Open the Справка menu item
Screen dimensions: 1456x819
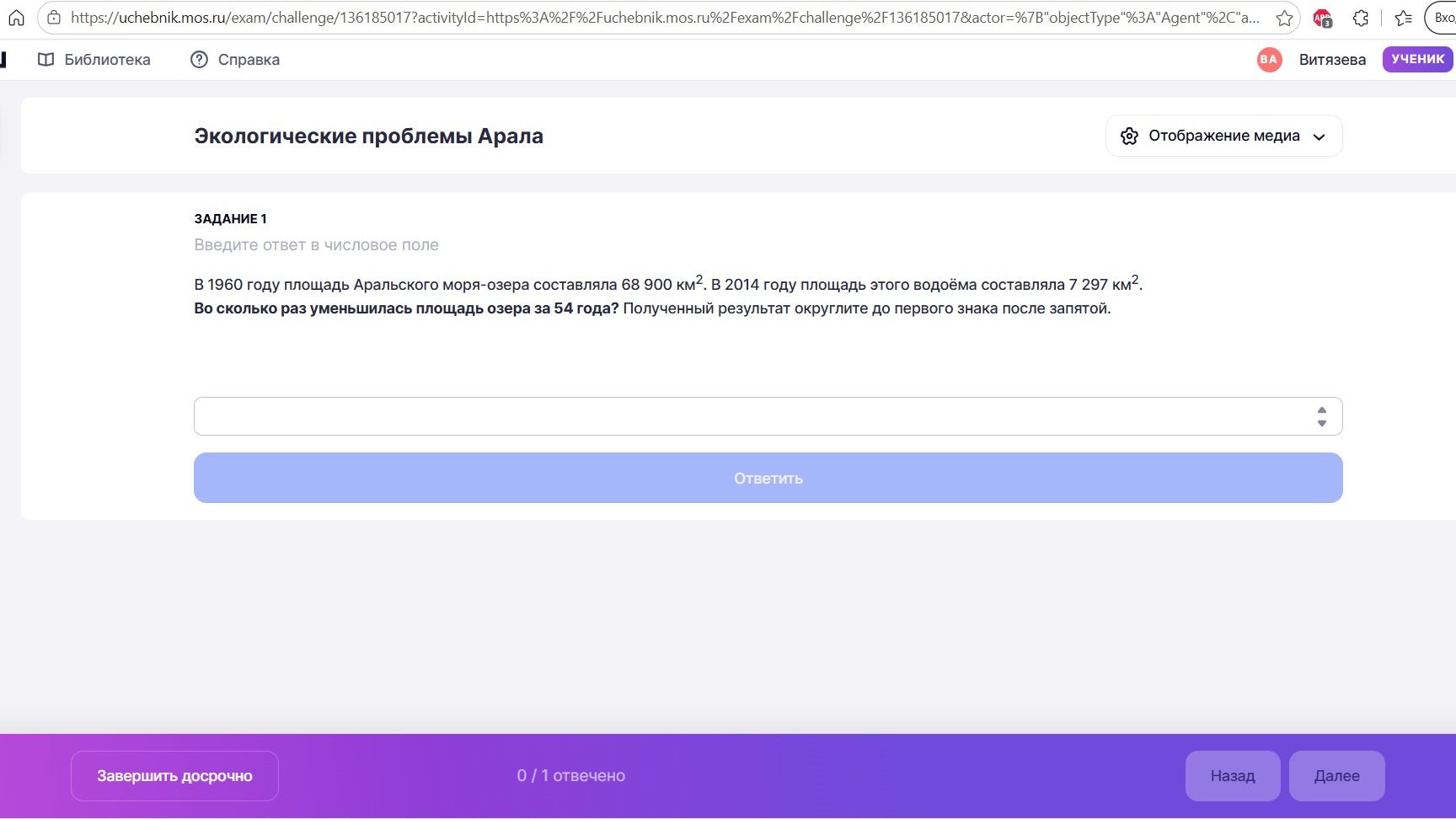point(235,59)
